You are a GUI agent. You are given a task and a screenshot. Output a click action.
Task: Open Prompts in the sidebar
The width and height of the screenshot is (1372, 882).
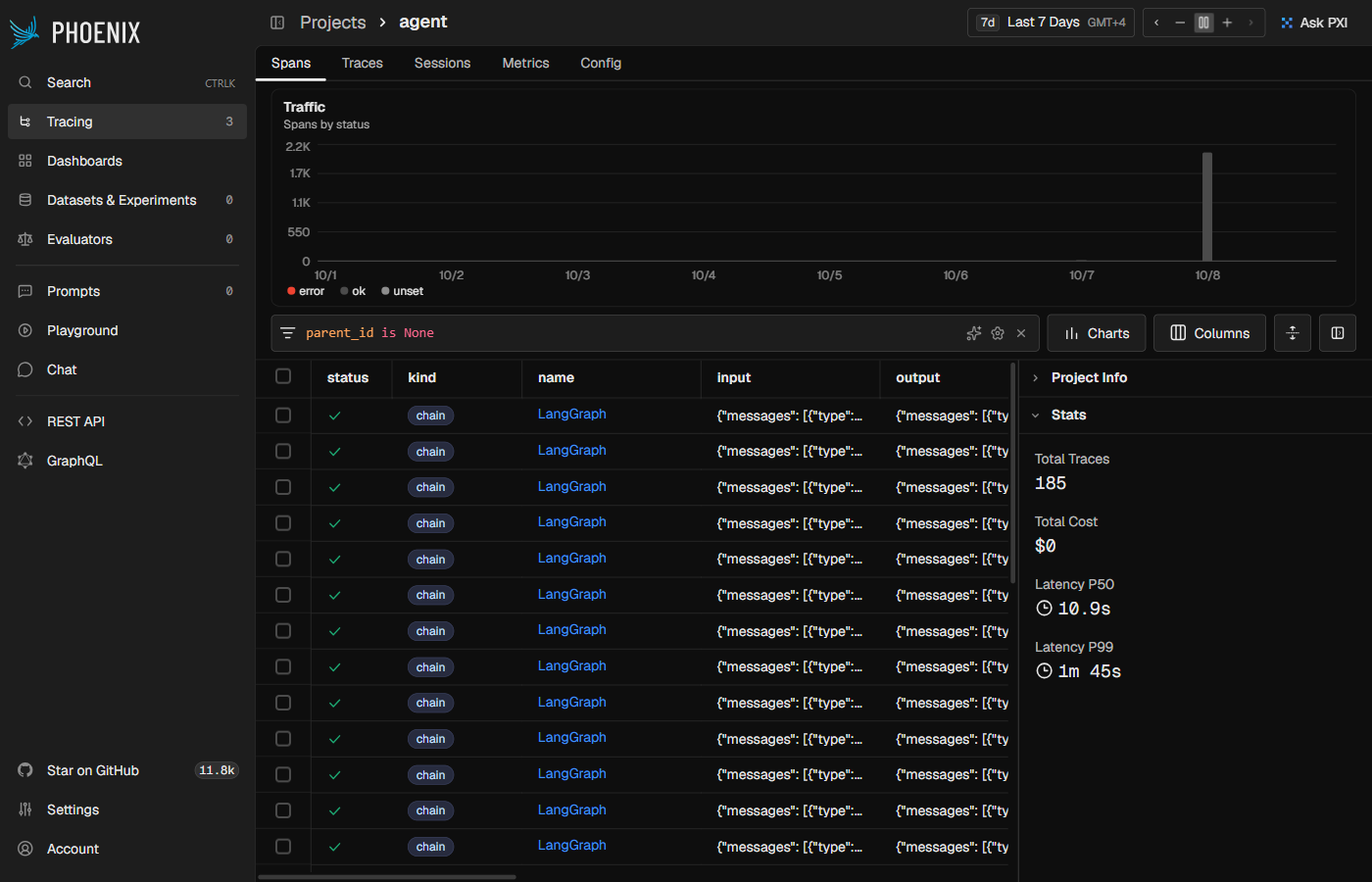pyautogui.click(x=127, y=291)
